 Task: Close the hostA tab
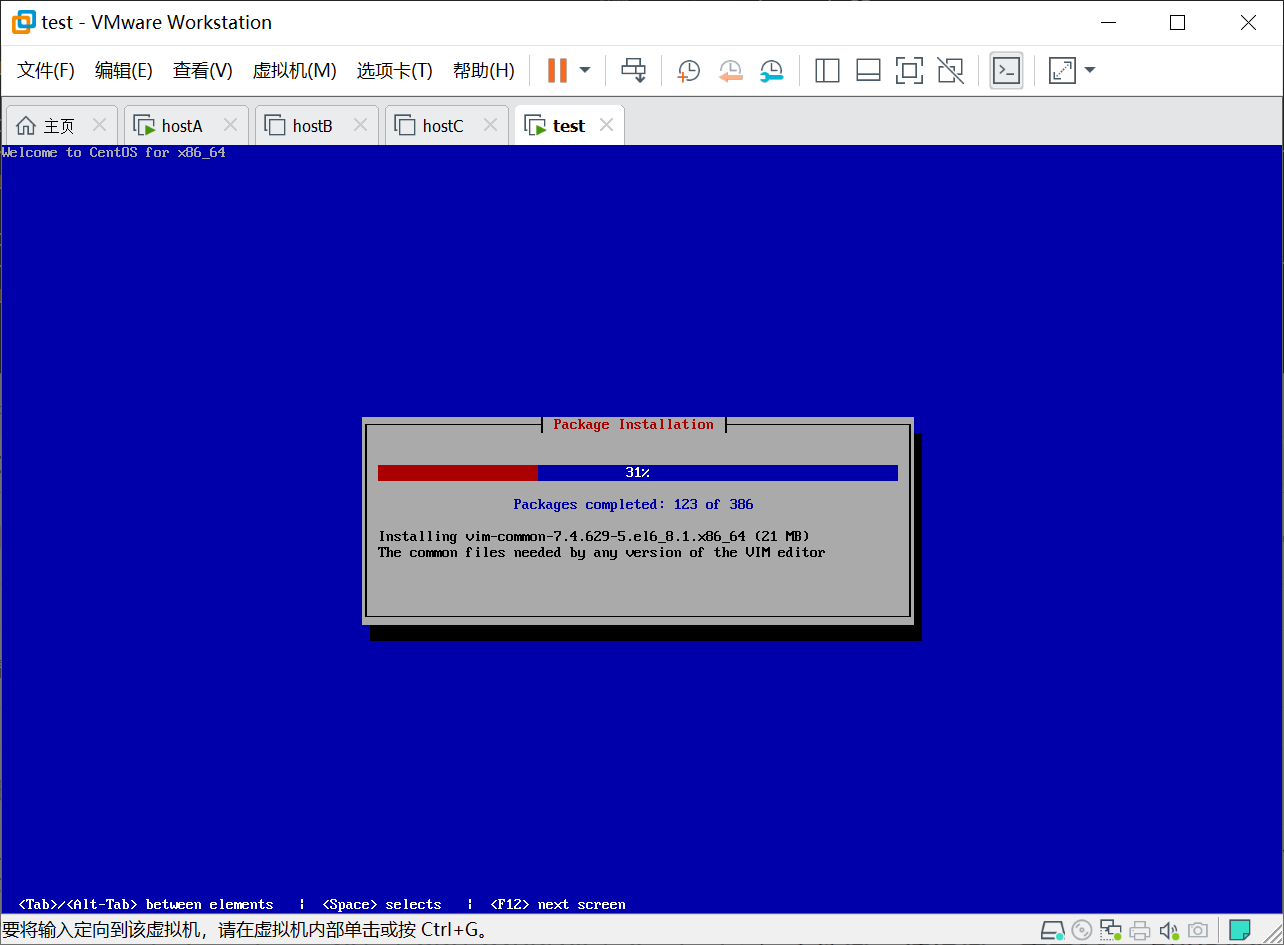point(230,125)
